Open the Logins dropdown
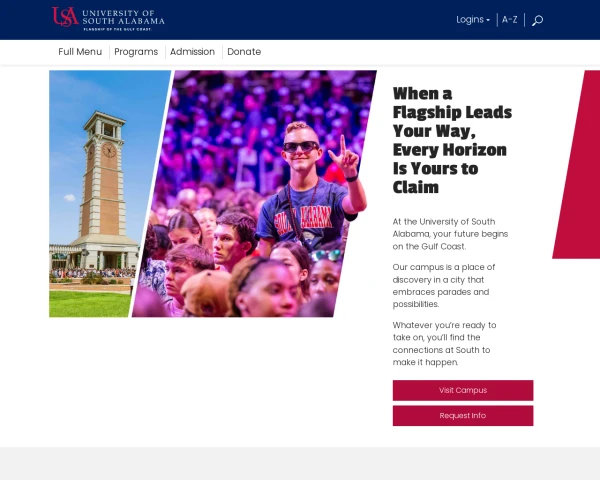The image size is (600, 480). [x=473, y=20]
